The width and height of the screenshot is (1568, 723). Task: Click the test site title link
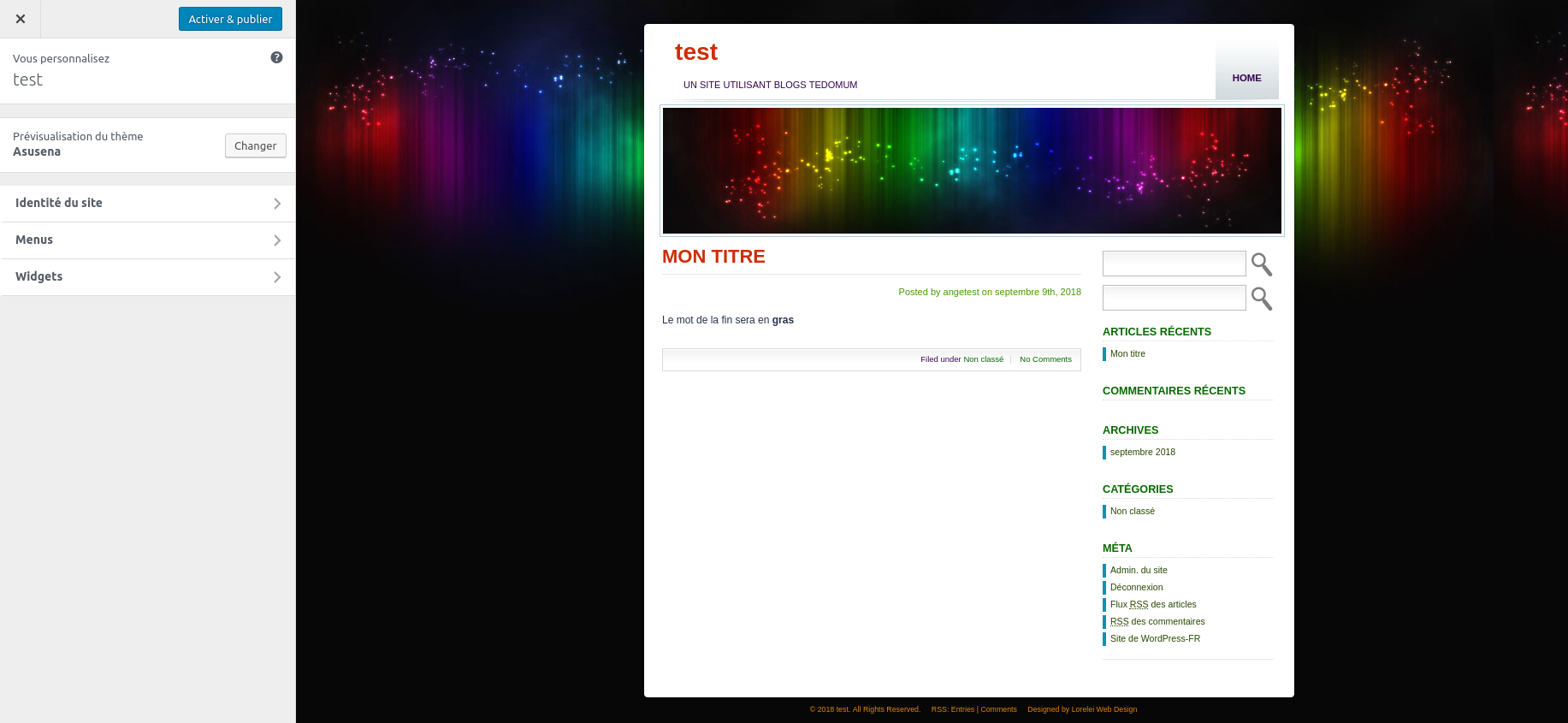(695, 52)
